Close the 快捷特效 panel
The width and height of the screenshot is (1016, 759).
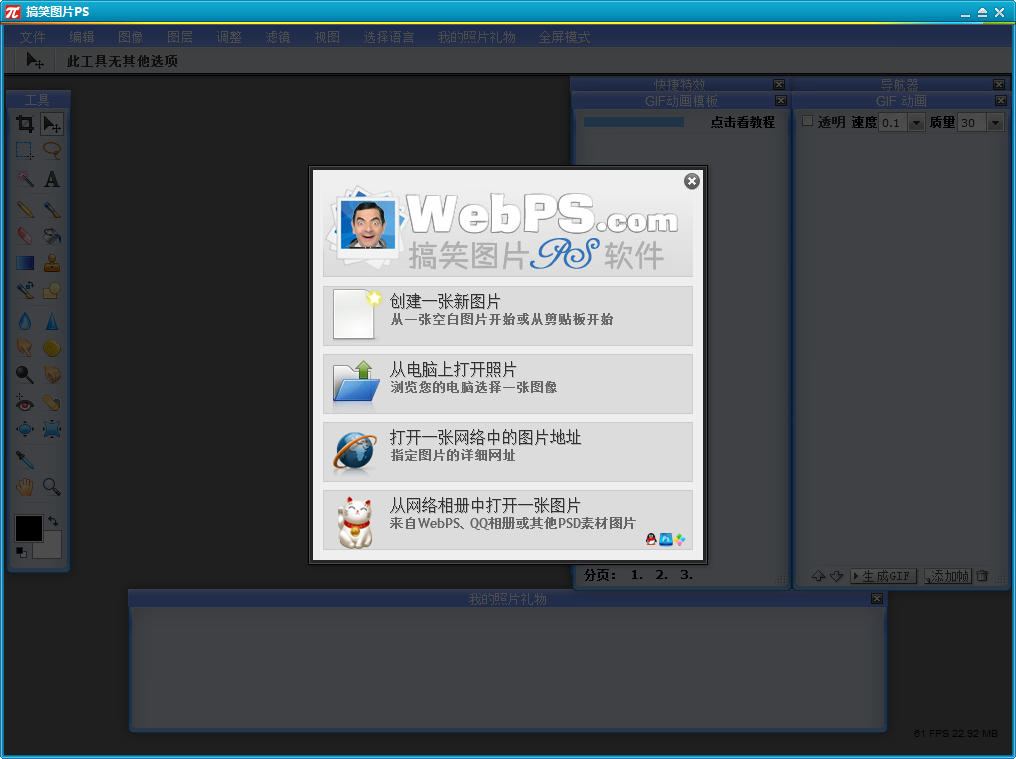tap(779, 84)
